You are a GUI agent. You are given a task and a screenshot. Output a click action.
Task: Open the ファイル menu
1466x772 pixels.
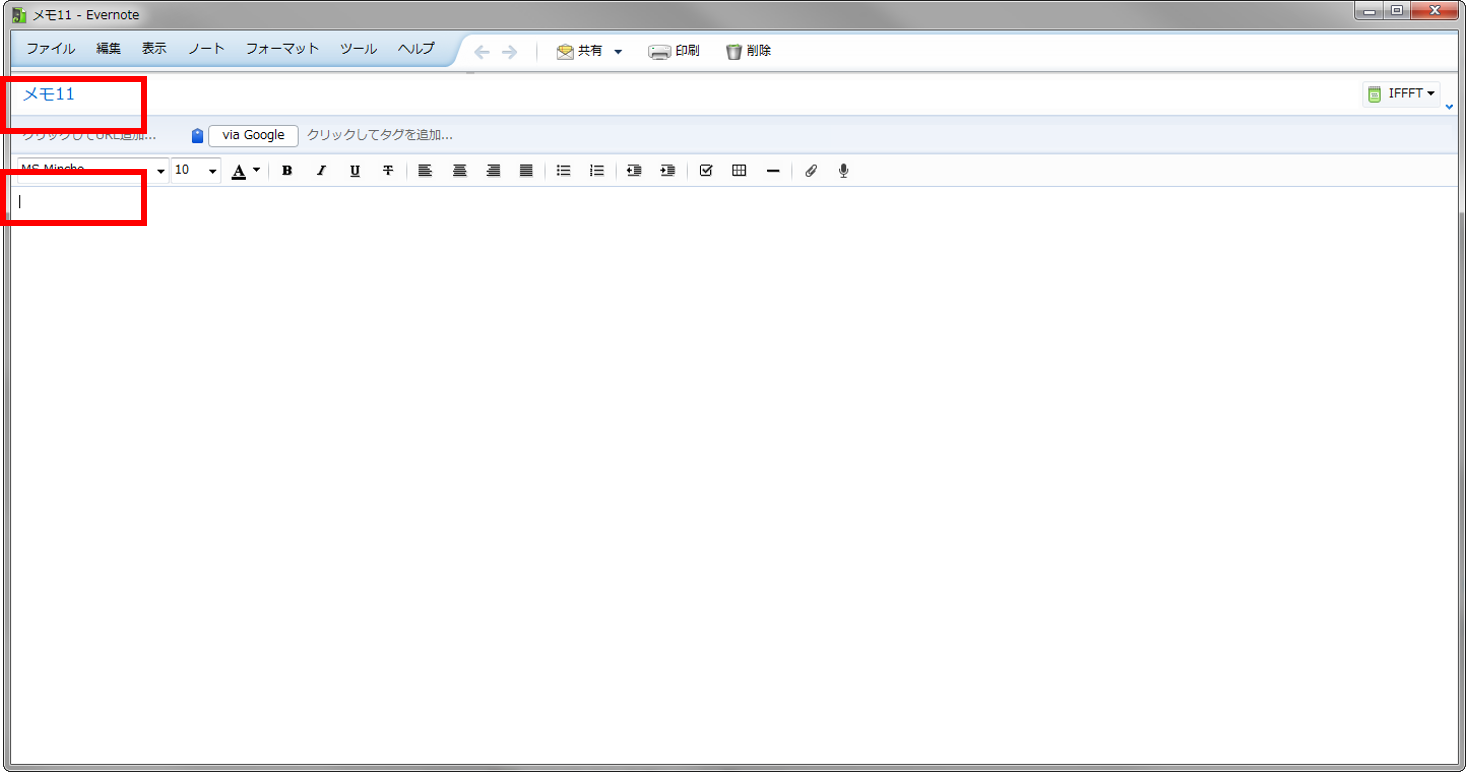(50, 48)
